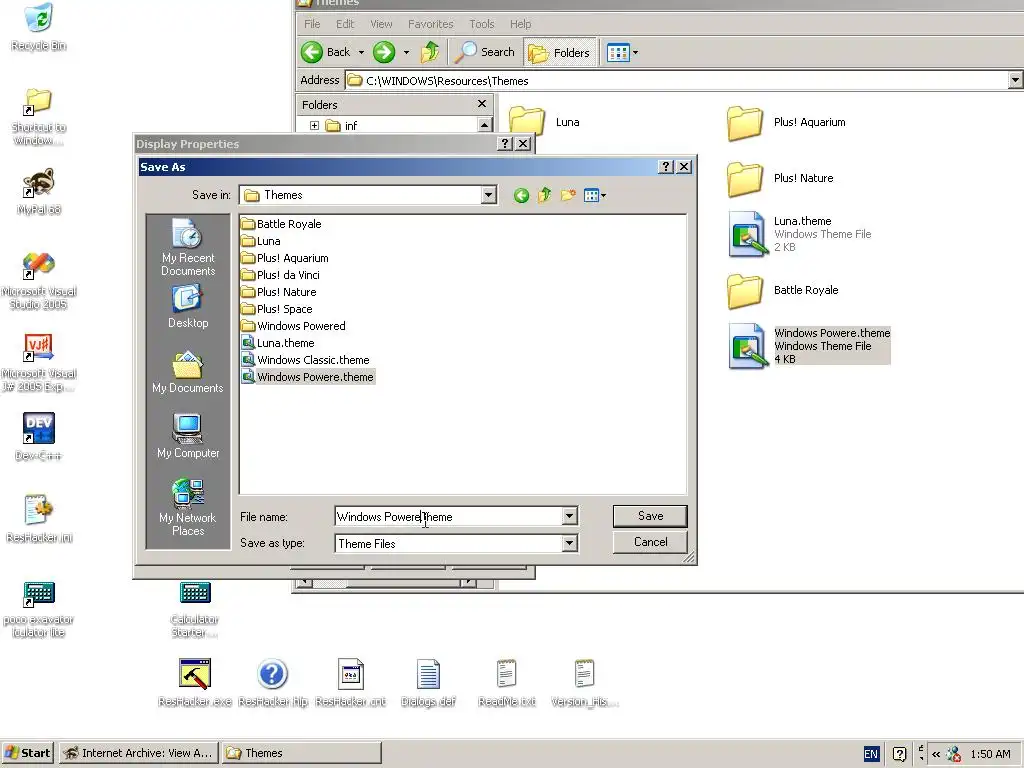Switch to Themes taskbar button
The width and height of the screenshot is (1024, 768).
(301, 753)
